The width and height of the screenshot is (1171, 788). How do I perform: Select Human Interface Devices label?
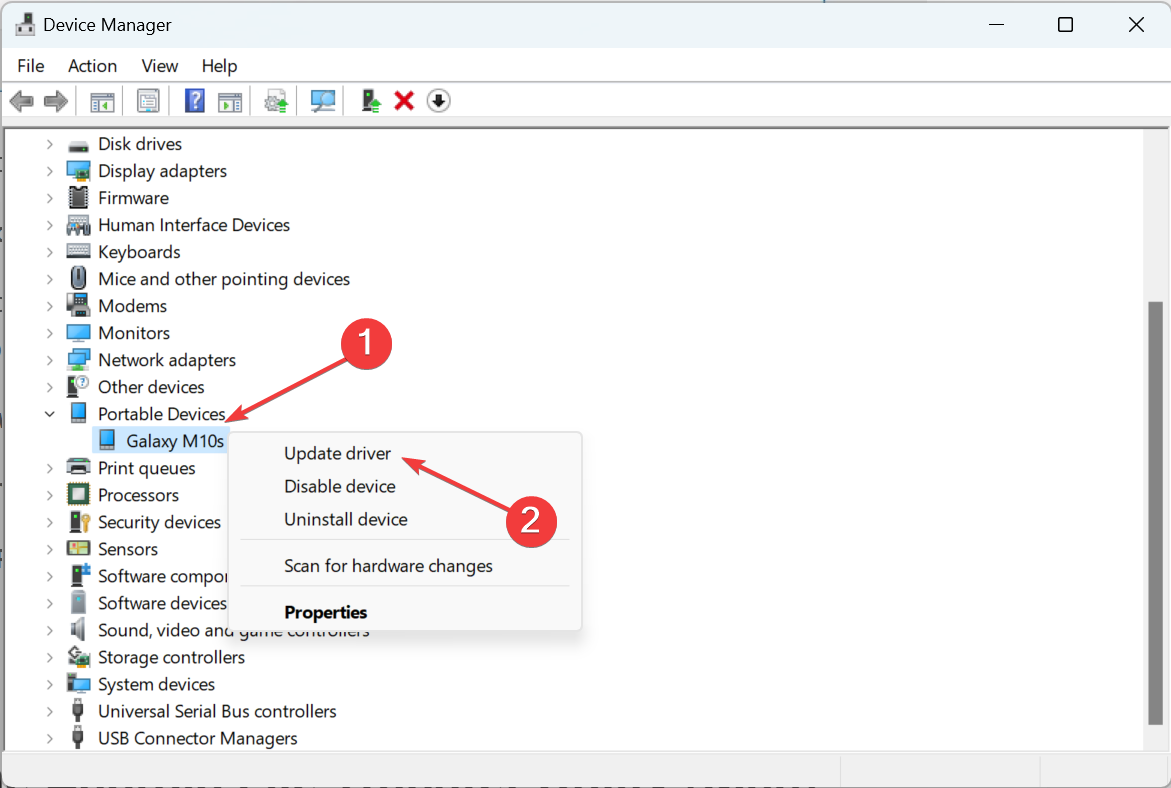pos(194,225)
